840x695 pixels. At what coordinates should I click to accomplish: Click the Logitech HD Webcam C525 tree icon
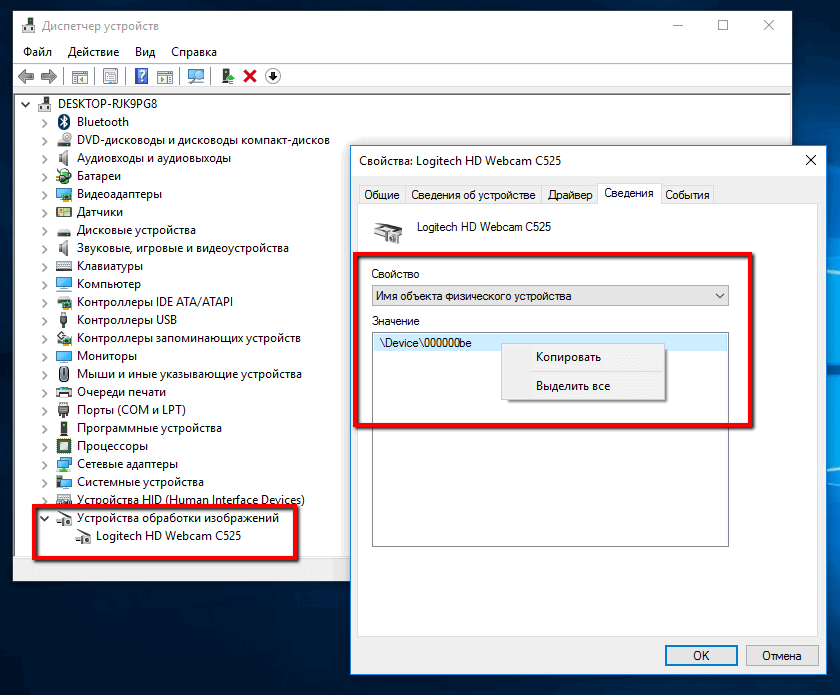coord(83,536)
